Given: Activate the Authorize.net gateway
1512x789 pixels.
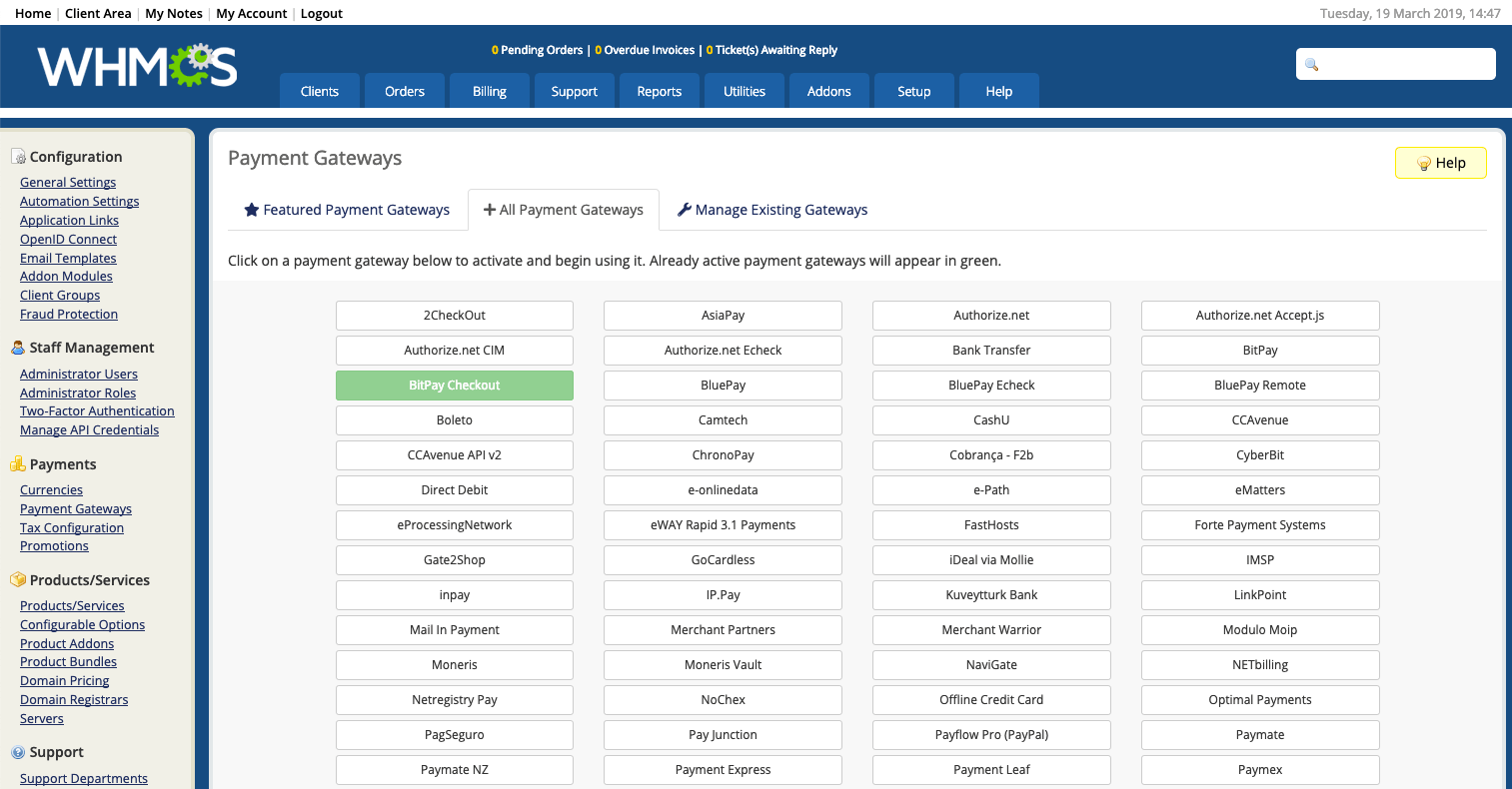Looking at the screenshot, I should pos(991,316).
